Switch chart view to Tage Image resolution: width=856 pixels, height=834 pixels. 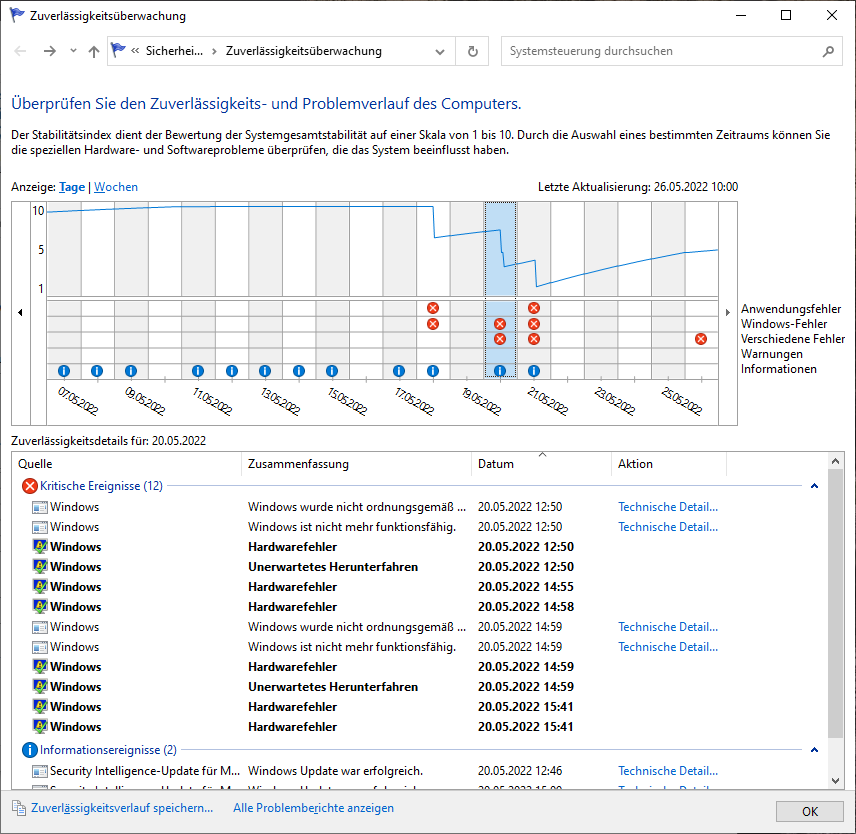[x=72, y=187]
